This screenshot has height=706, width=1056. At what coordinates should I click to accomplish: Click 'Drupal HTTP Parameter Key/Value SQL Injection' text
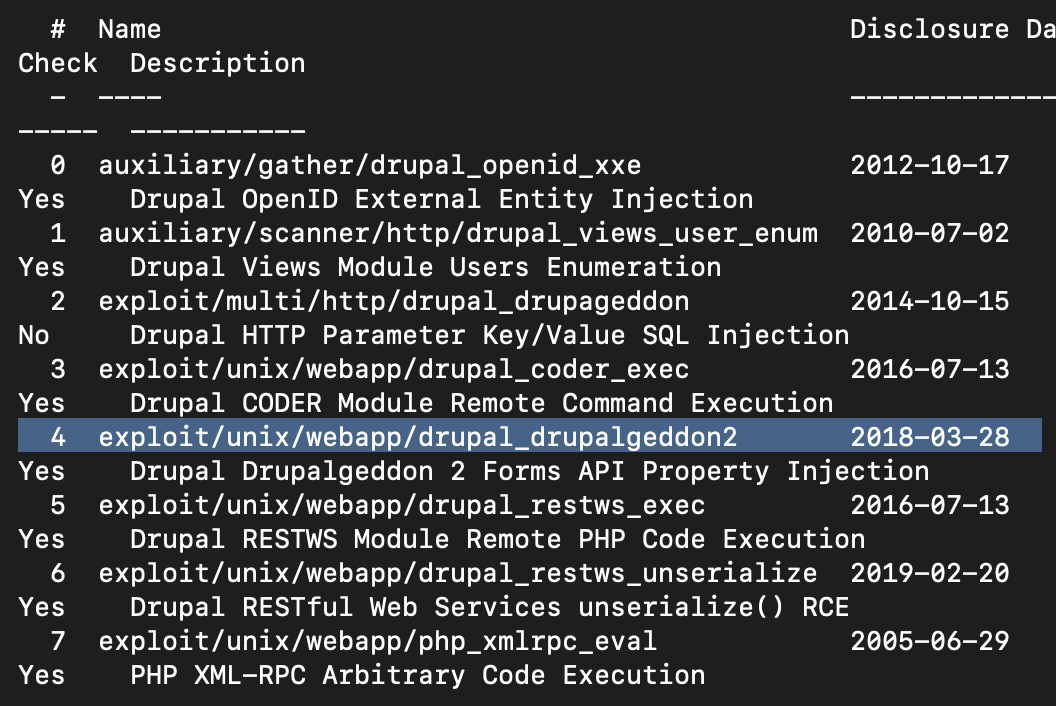(489, 335)
